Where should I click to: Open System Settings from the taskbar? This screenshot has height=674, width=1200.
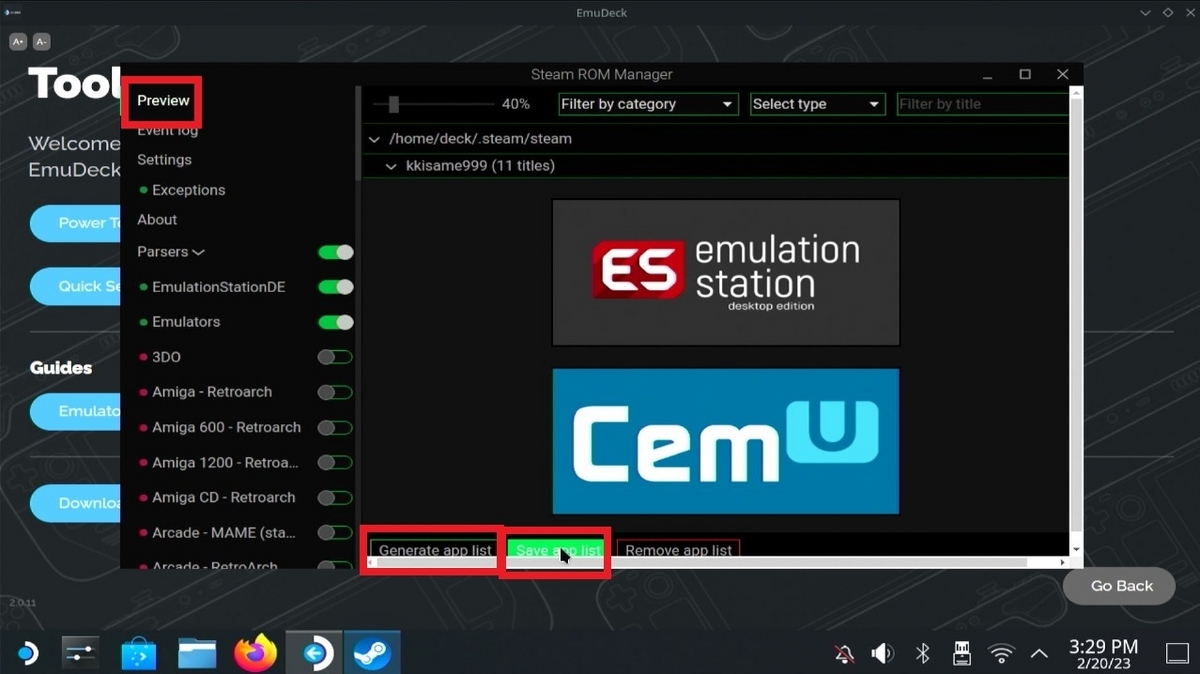[79, 654]
